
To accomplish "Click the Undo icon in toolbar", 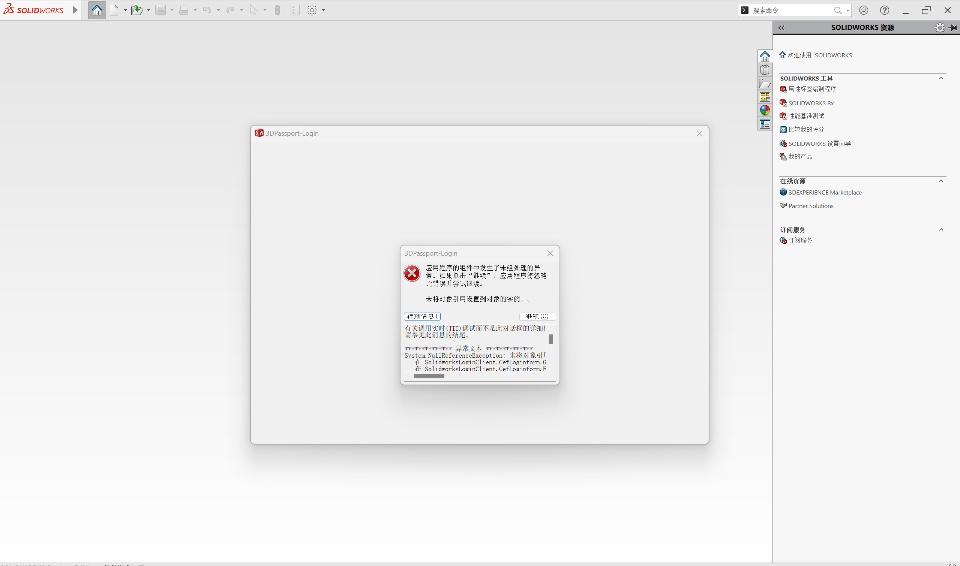I will point(207,10).
